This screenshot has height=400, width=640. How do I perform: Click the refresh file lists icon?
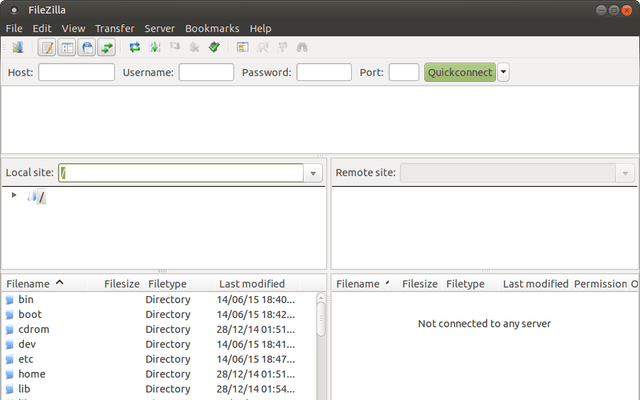click(x=135, y=47)
